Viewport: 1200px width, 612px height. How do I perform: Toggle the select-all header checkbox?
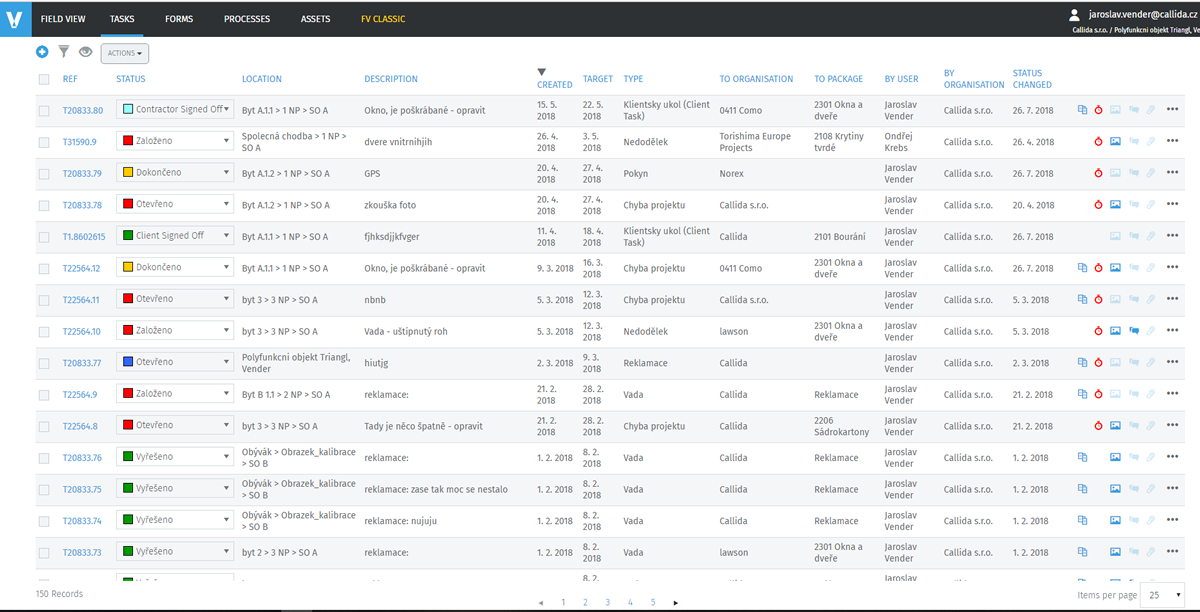(x=44, y=79)
